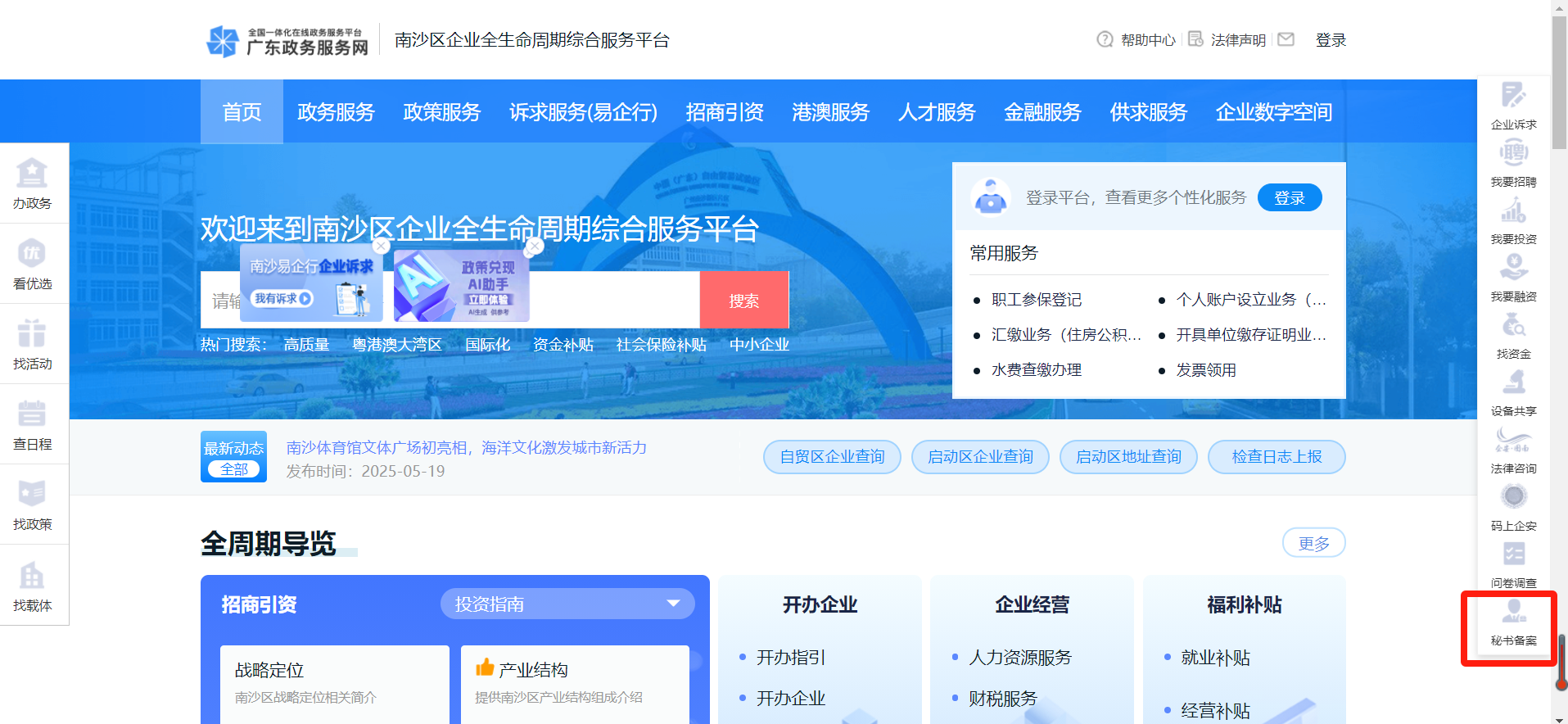Open the 找活动 gift icon
The height and width of the screenshot is (724, 1568).
point(32,335)
